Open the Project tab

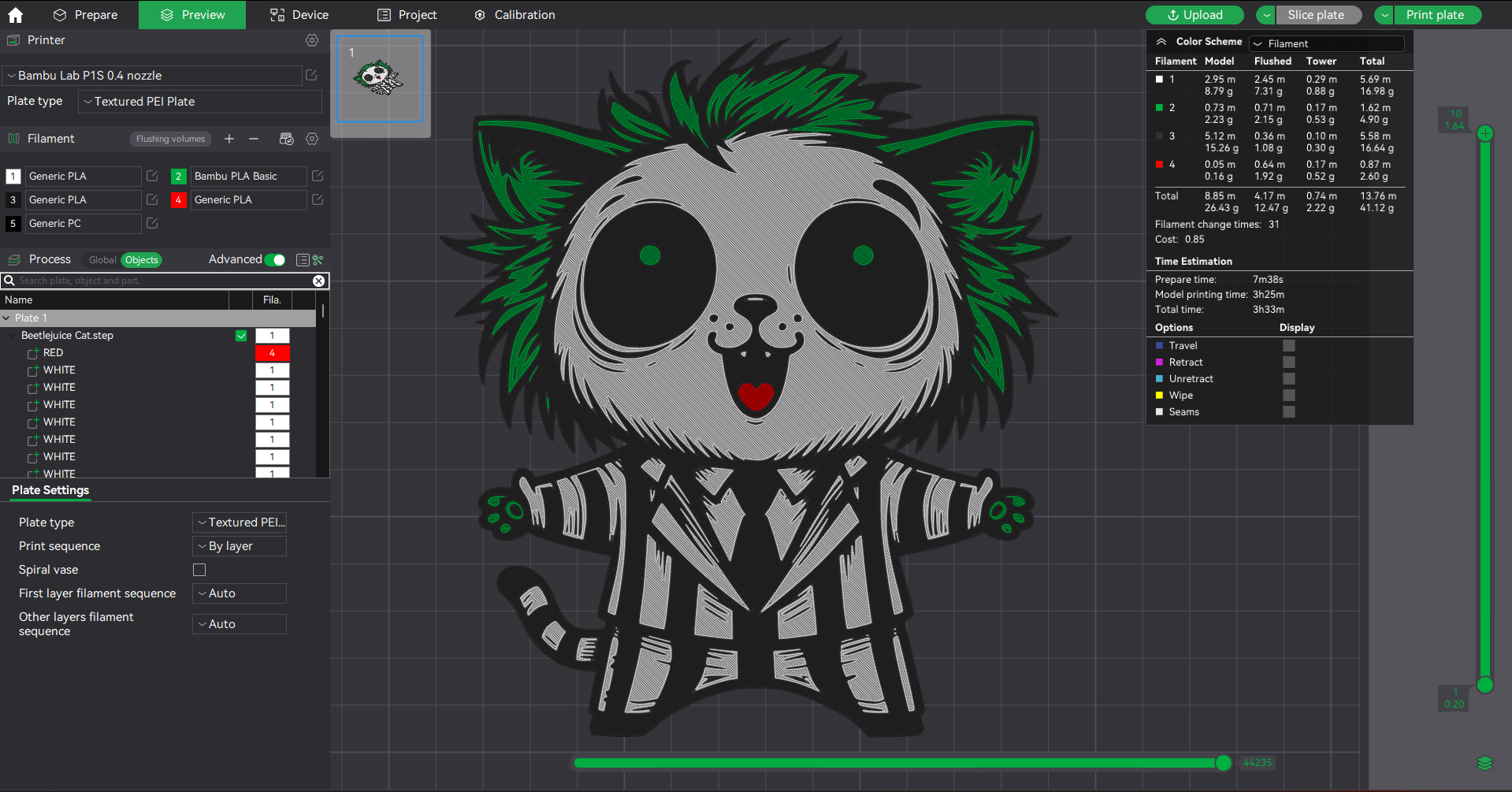pyautogui.click(x=407, y=15)
